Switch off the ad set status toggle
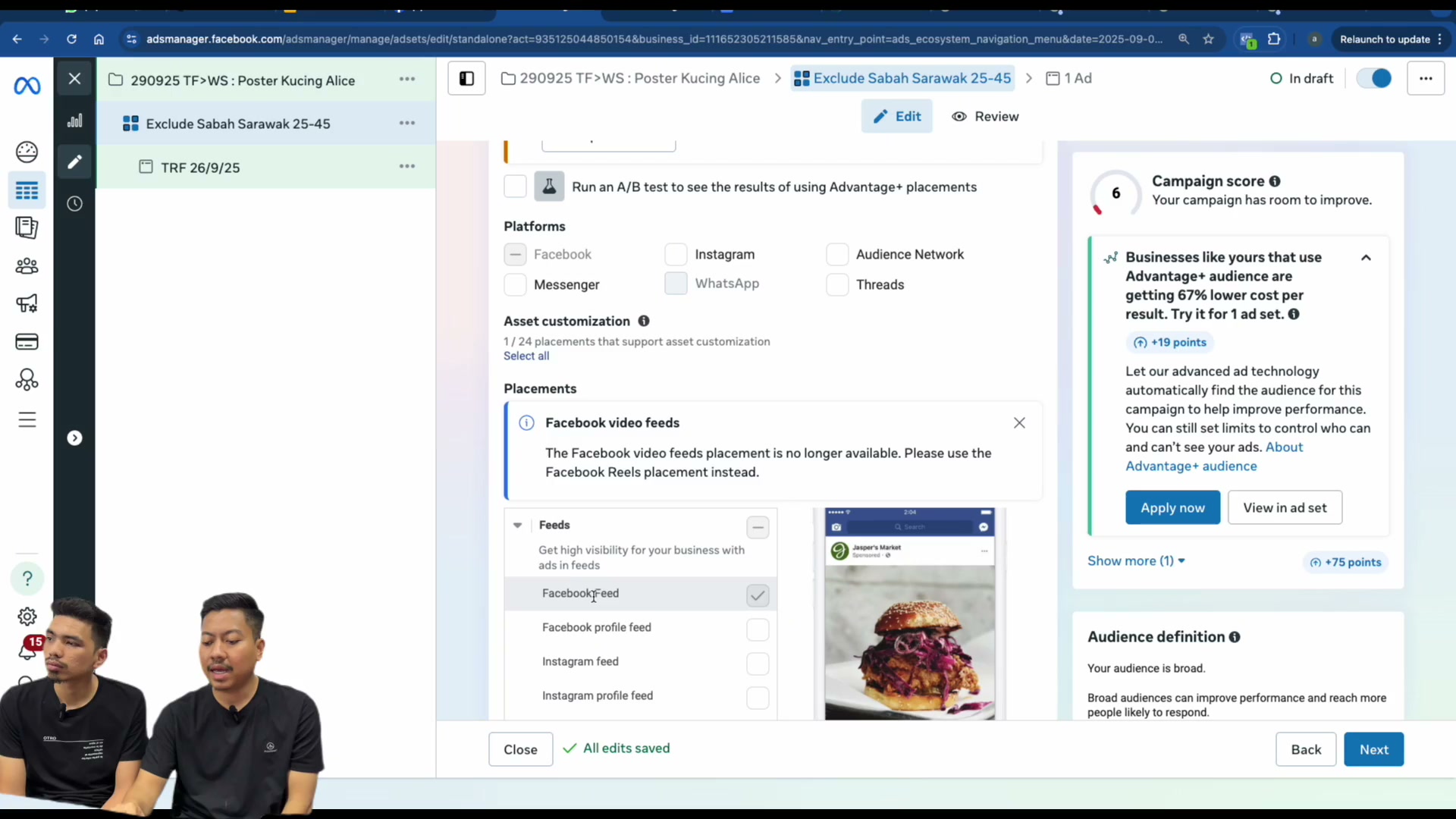1456x819 pixels. click(x=1374, y=78)
